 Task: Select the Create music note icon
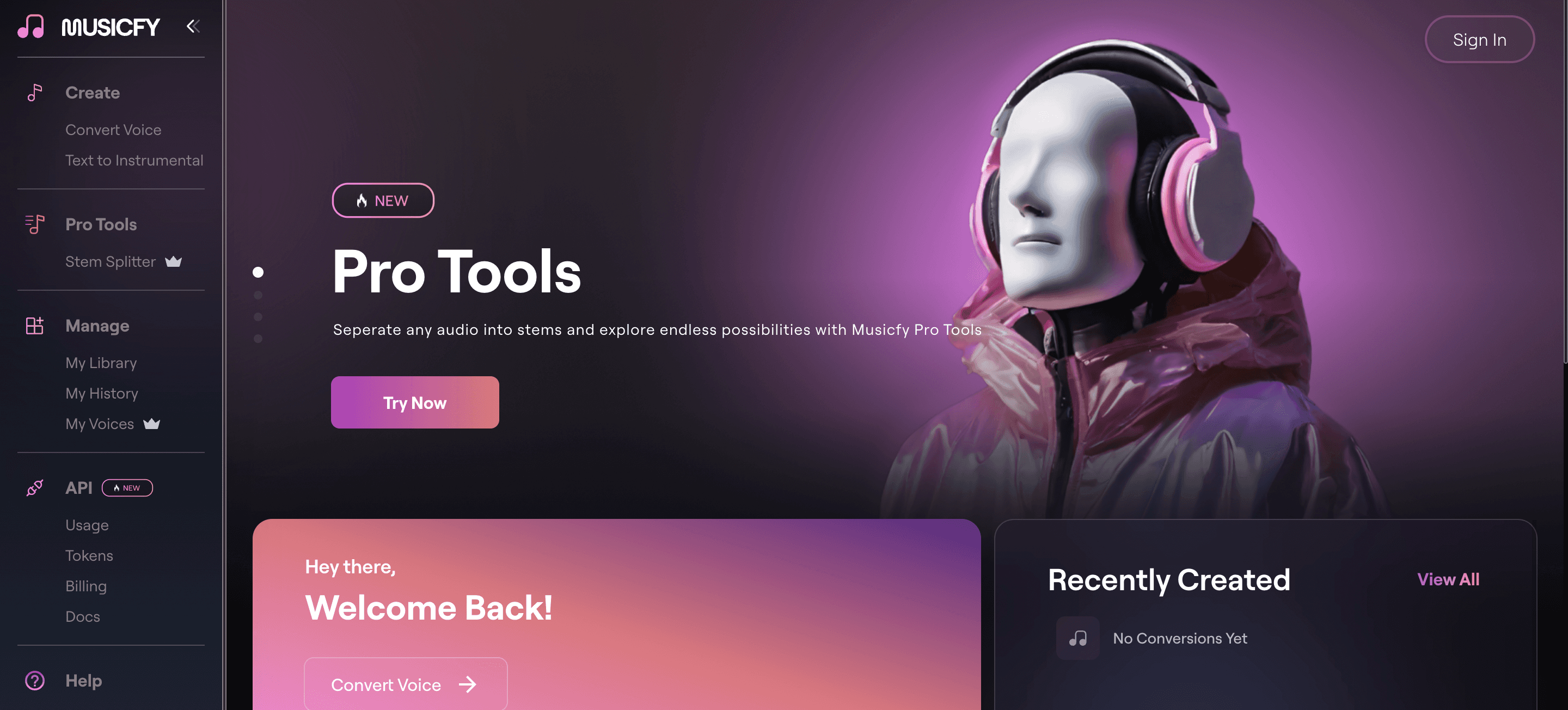(x=33, y=92)
